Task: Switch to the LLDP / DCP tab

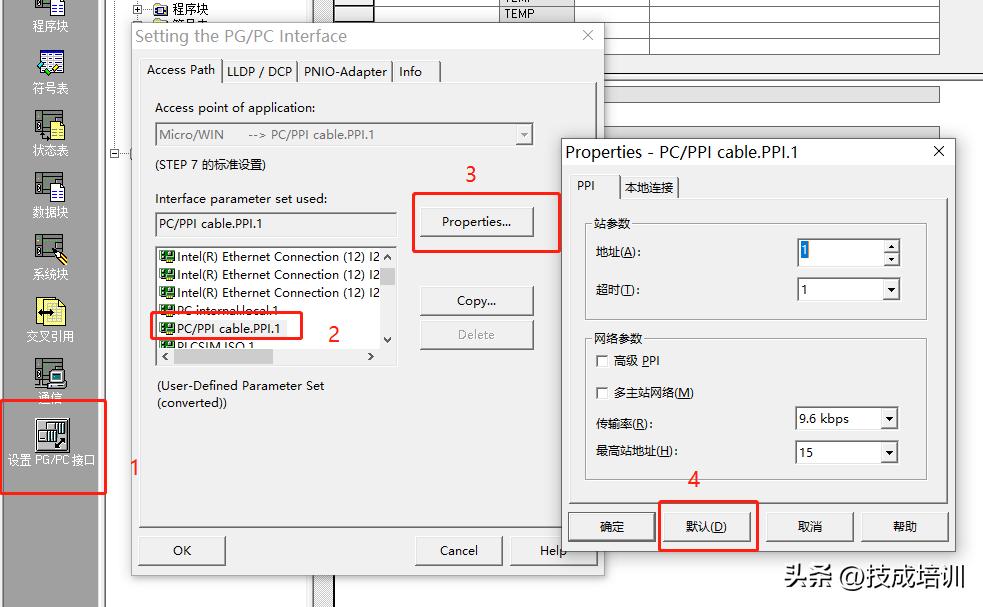Action: (259, 71)
